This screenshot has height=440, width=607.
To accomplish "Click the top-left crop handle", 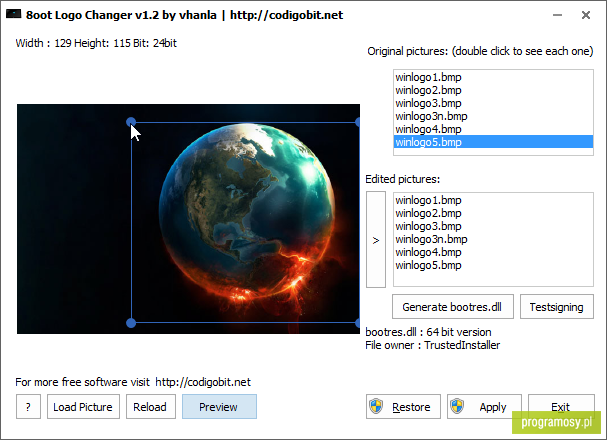I will (x=131, y=122).
